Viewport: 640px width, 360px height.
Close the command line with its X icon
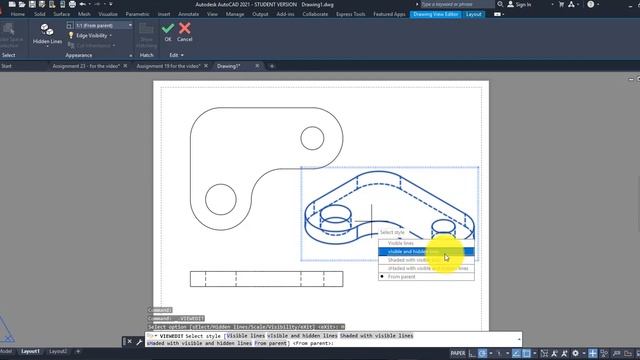[x=129, y=341]
